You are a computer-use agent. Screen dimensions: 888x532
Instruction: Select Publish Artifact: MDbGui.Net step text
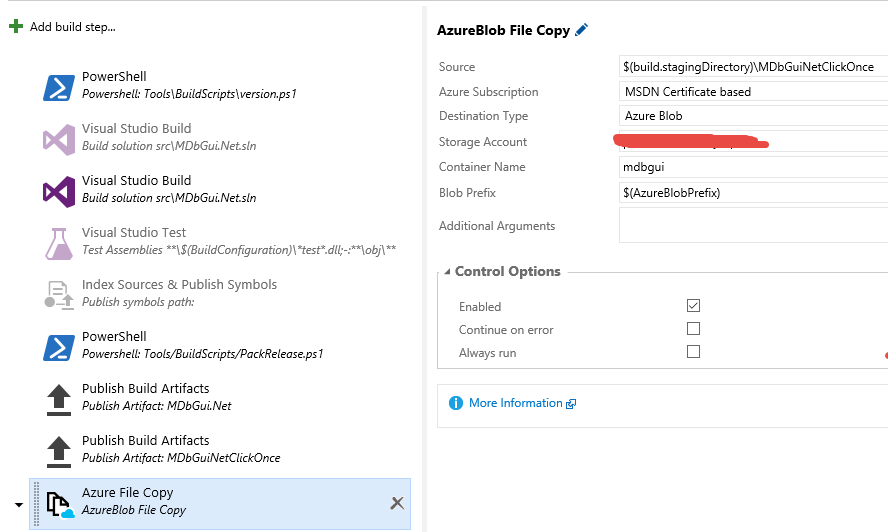coord(157,406)
